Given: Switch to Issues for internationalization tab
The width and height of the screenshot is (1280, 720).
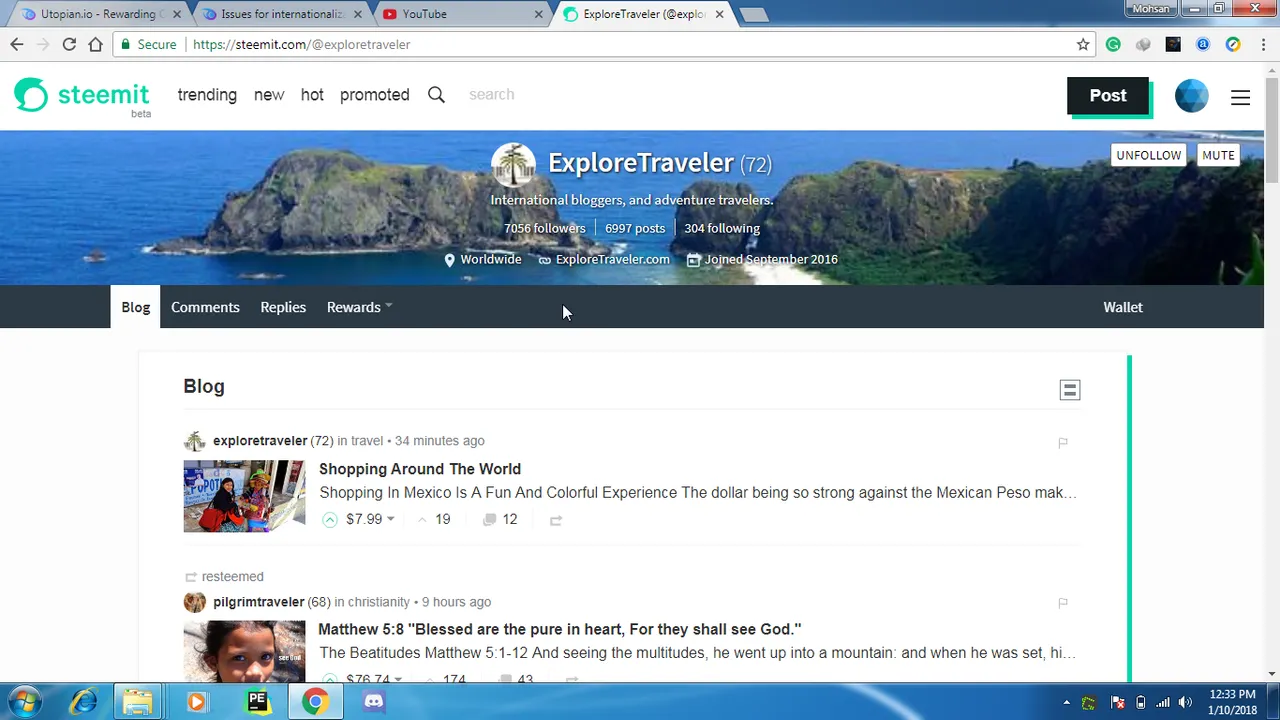Looking at the screenshot, I should pos(283,14).
